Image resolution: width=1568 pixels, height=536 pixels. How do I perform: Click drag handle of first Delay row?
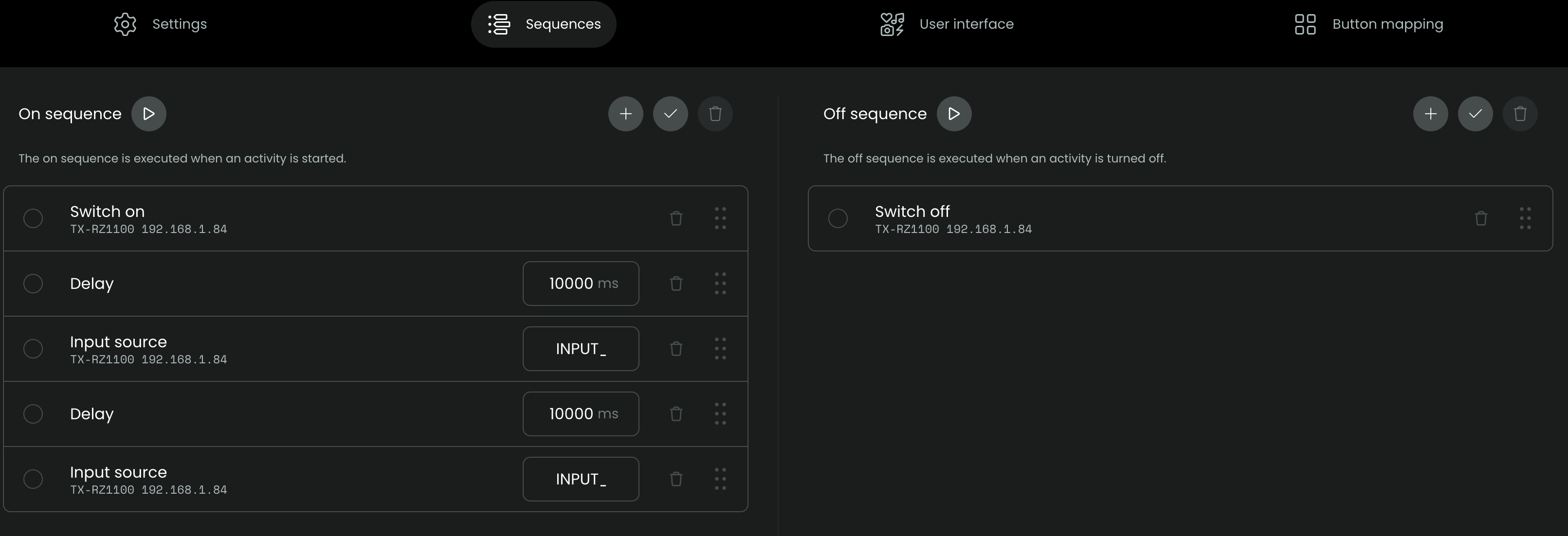point(720,284)
